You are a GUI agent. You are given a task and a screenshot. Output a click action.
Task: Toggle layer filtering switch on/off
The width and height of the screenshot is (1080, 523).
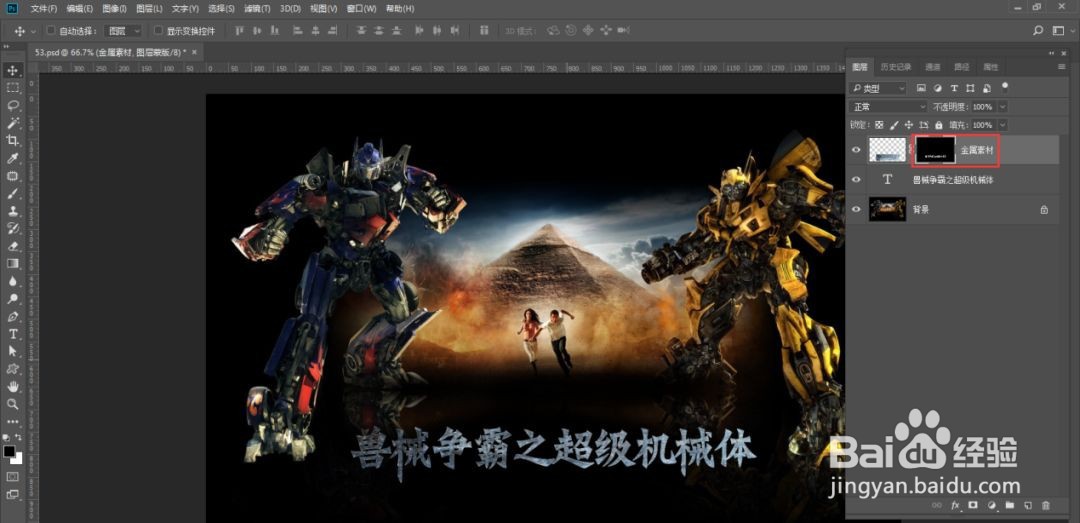1005,88
